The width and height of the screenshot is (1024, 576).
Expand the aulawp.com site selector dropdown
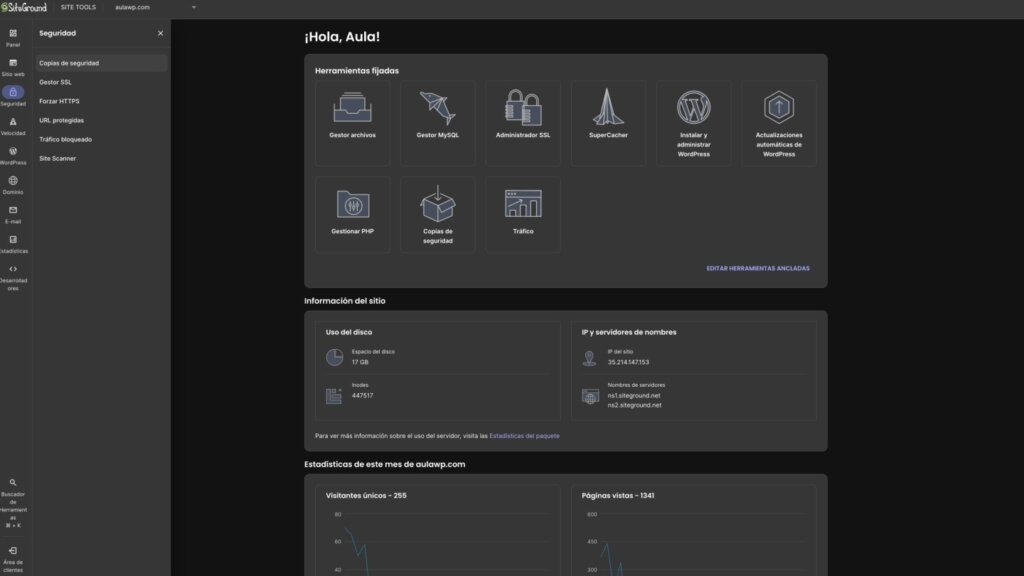tap(155, 7)
